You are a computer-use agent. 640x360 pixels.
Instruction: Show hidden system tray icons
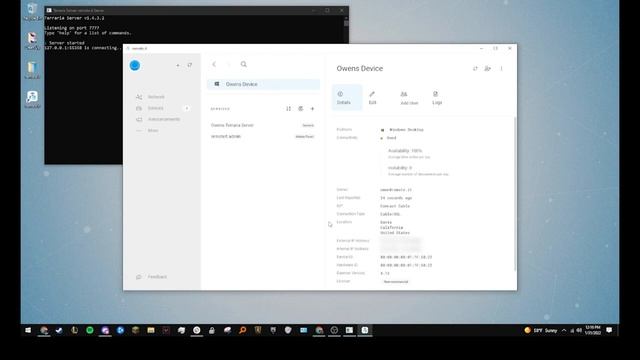tap(564, 330)
